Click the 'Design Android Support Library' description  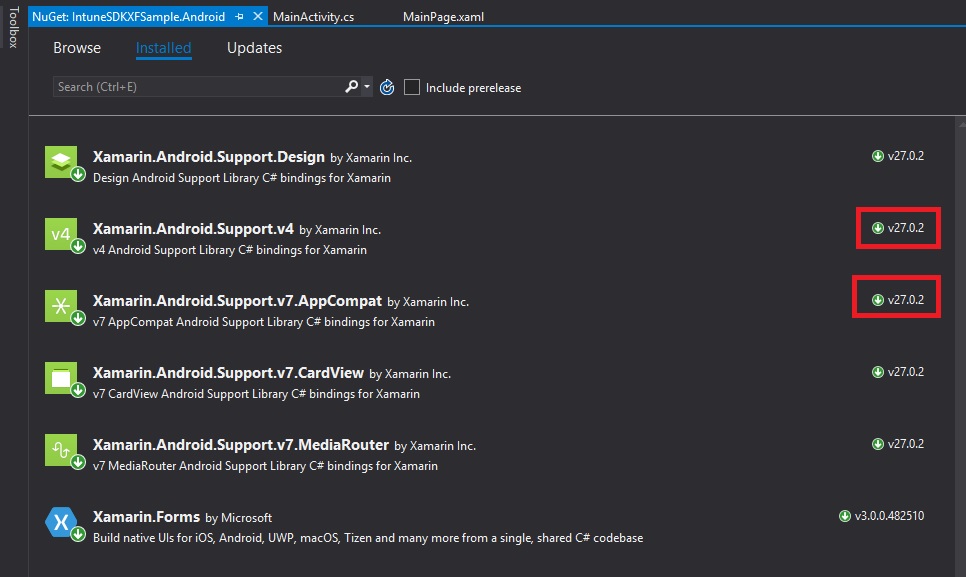click(x=242, y=178)
